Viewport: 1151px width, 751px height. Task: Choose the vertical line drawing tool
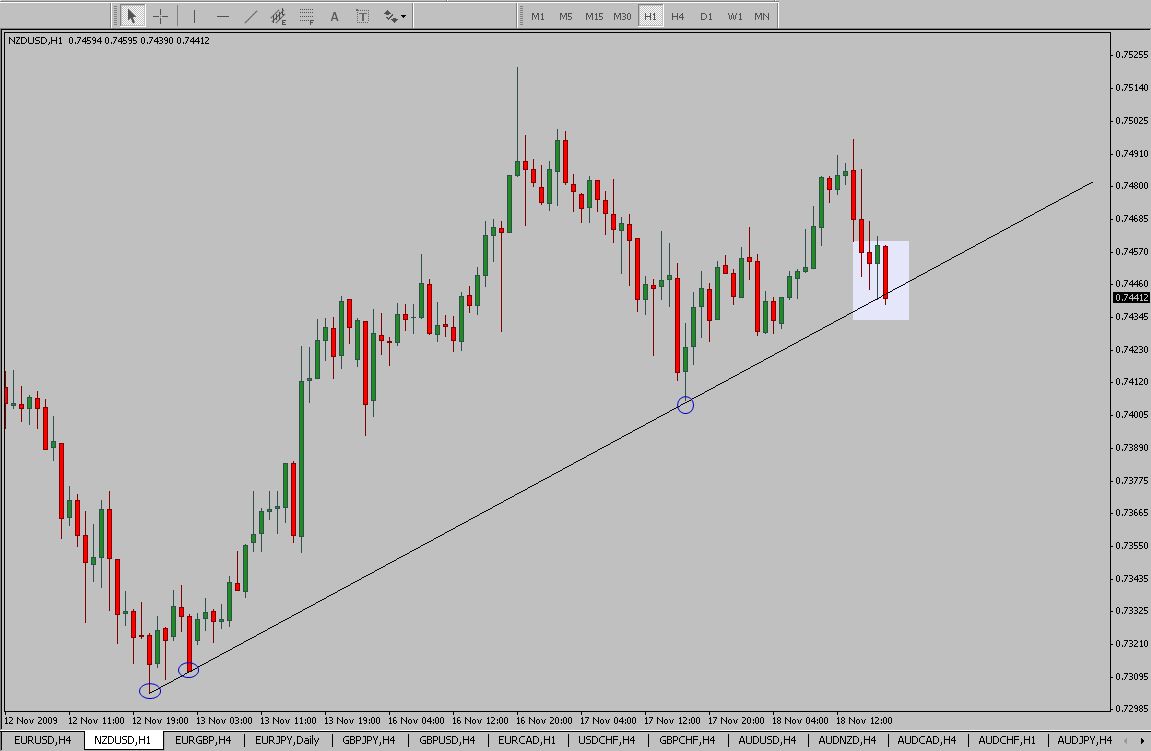(194, 16)
